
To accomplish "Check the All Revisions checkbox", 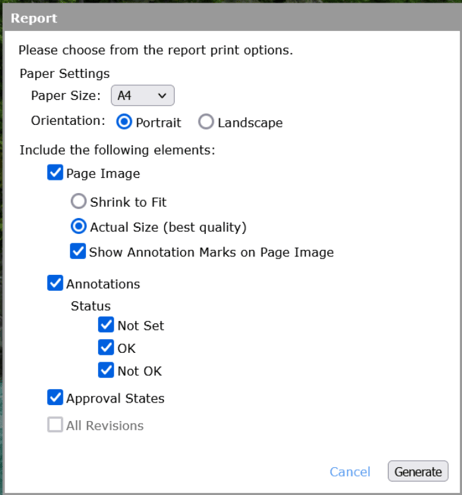I will tap(55, 425).
